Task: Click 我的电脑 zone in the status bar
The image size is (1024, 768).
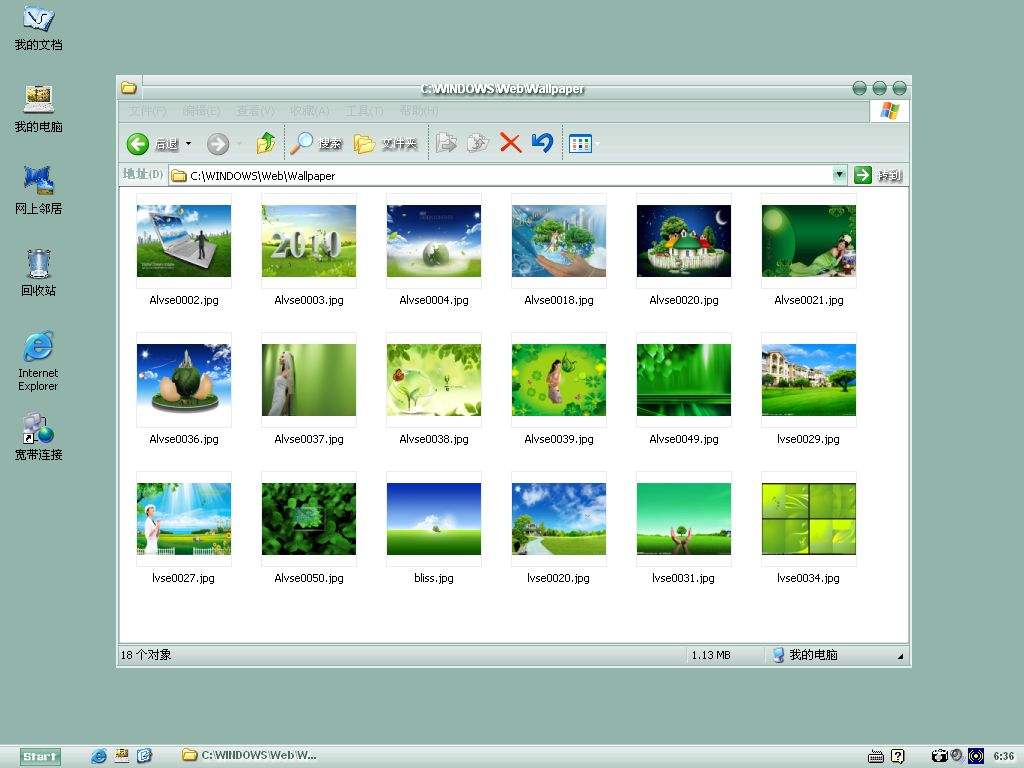Action: 805,654
